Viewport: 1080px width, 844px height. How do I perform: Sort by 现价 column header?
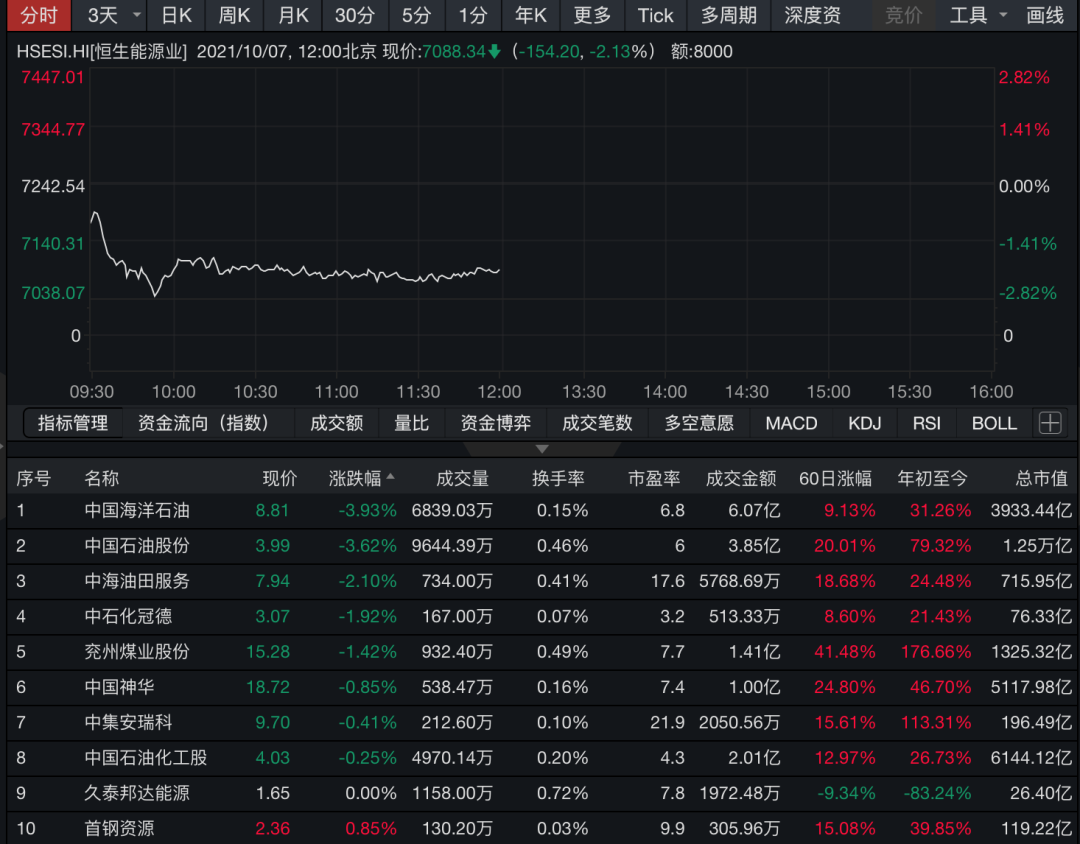click(x=280, y=478)
